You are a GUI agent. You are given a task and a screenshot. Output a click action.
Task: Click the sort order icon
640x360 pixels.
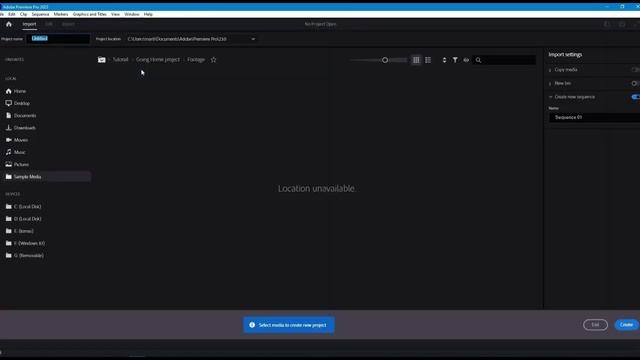[444, 60]
